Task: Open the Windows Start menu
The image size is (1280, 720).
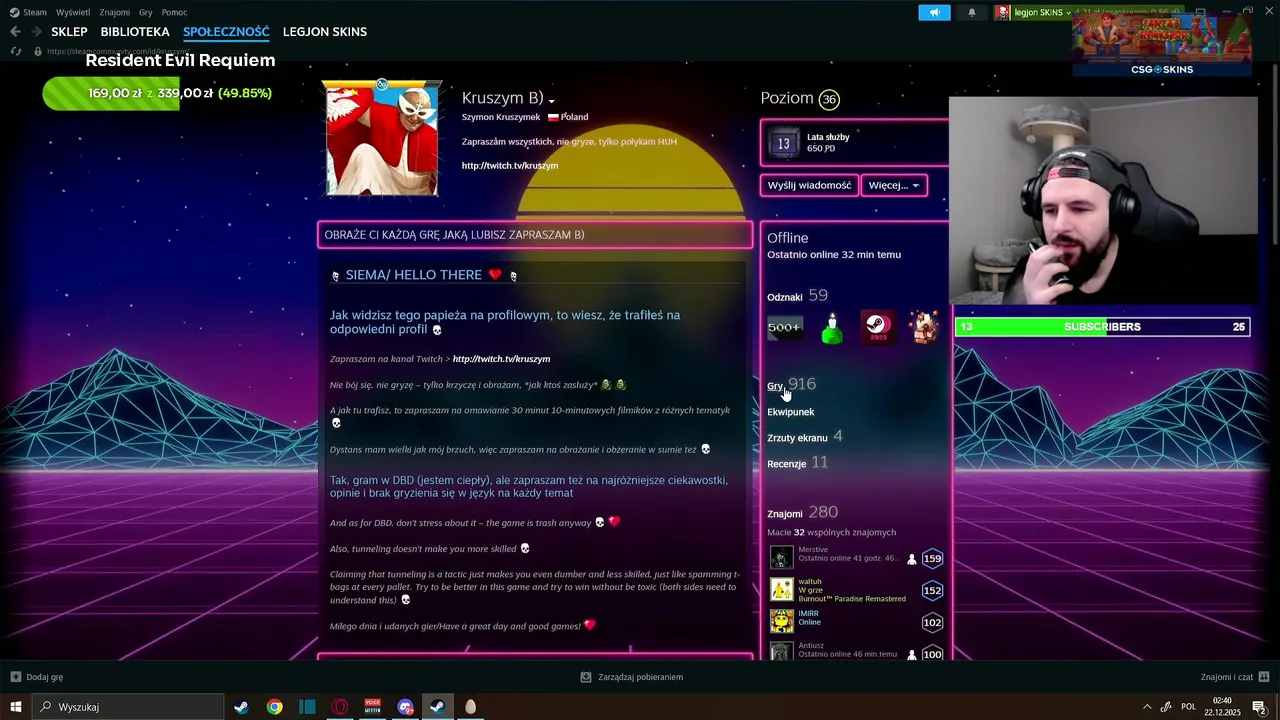Action: (15, 707)
